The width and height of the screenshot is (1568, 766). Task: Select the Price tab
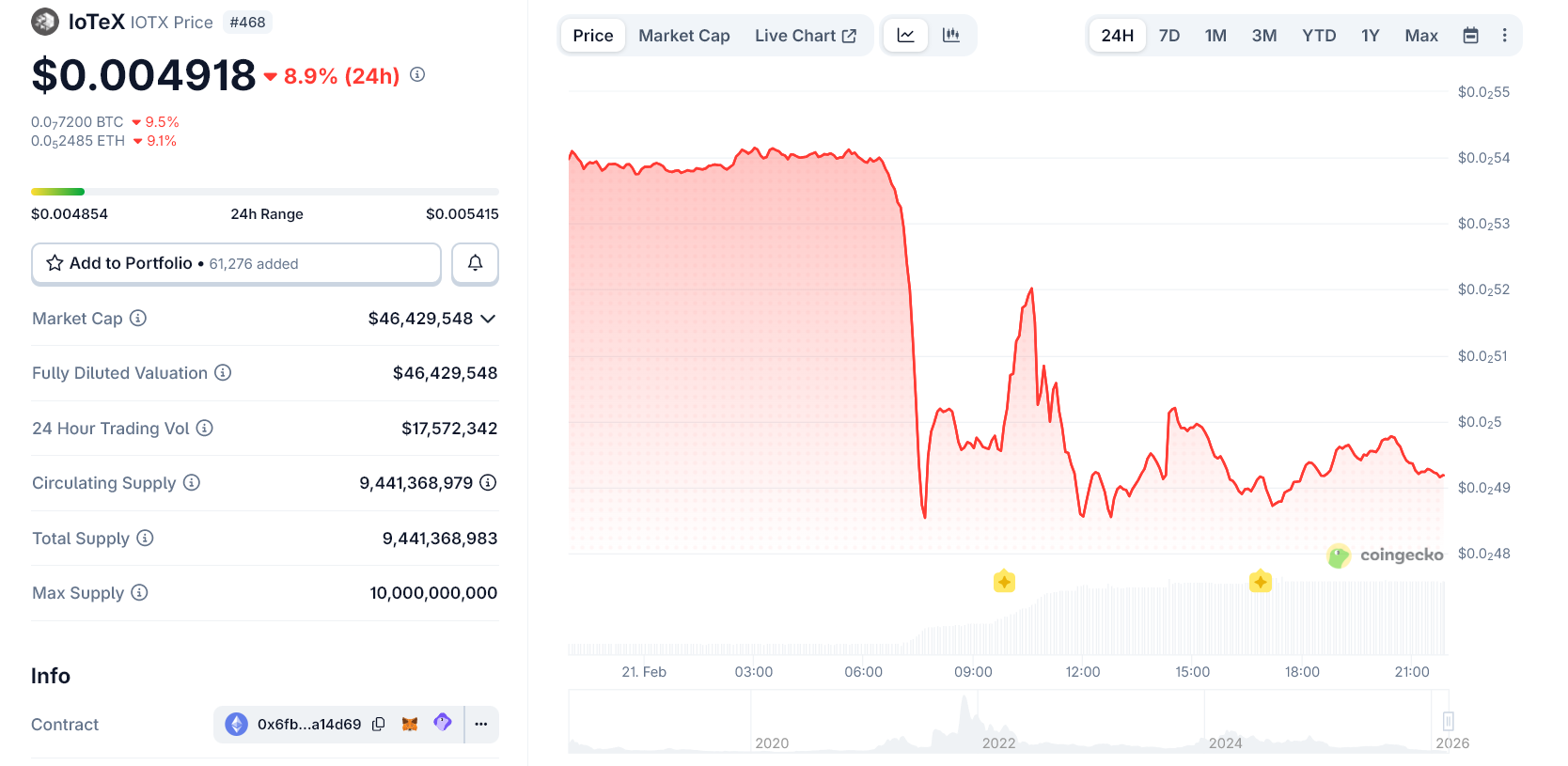[x=592, y=36]
